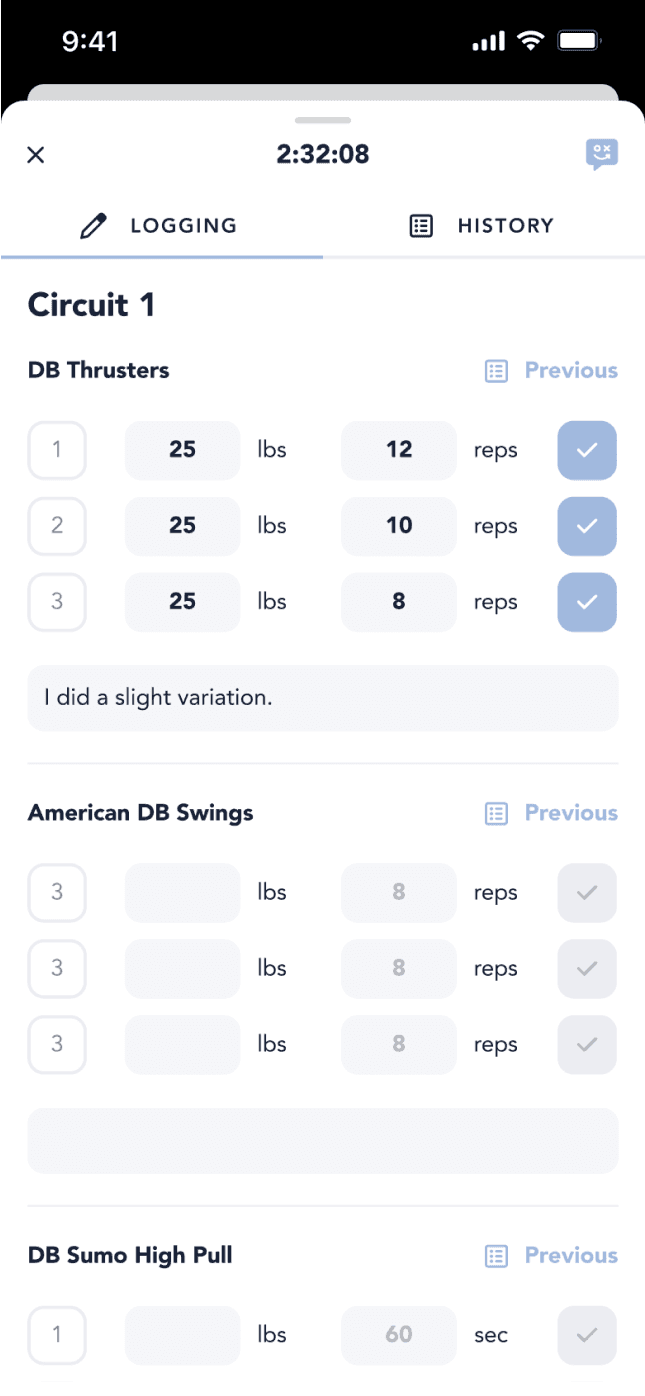
Task: Open the Previous icon beside American DB Swings
Action: (x=496, y=813)
